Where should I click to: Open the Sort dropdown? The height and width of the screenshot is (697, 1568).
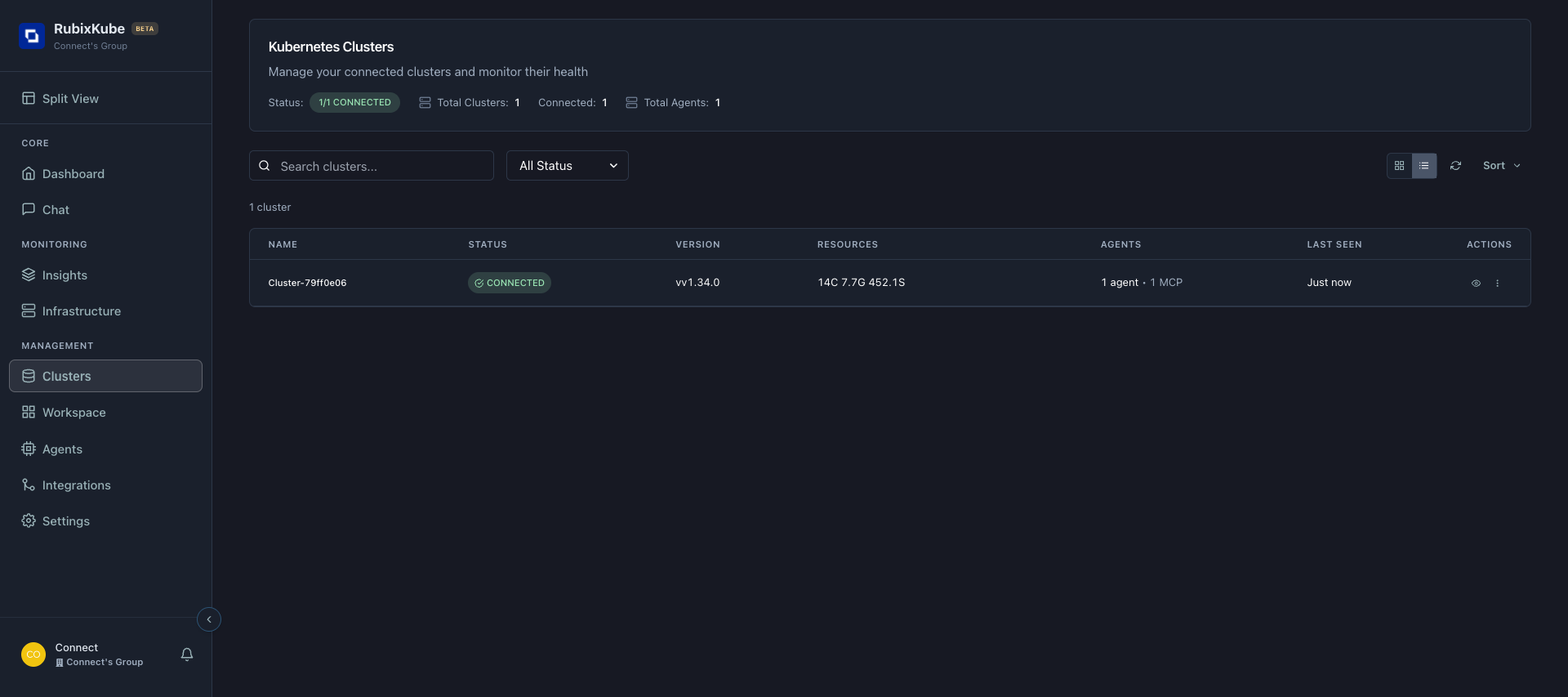coord(1502,166)
